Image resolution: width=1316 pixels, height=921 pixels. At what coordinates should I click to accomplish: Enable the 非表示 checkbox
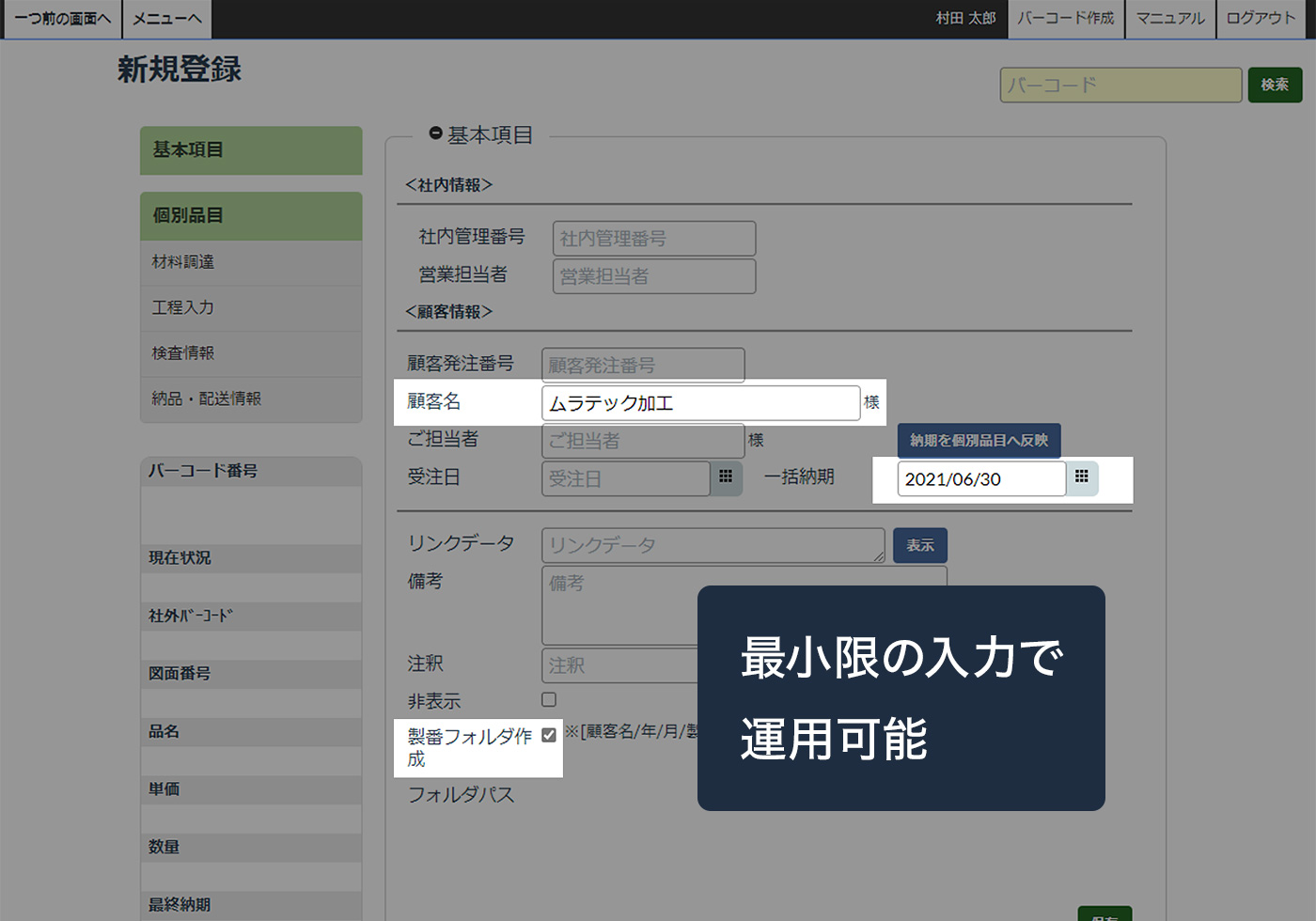point(549,700)
